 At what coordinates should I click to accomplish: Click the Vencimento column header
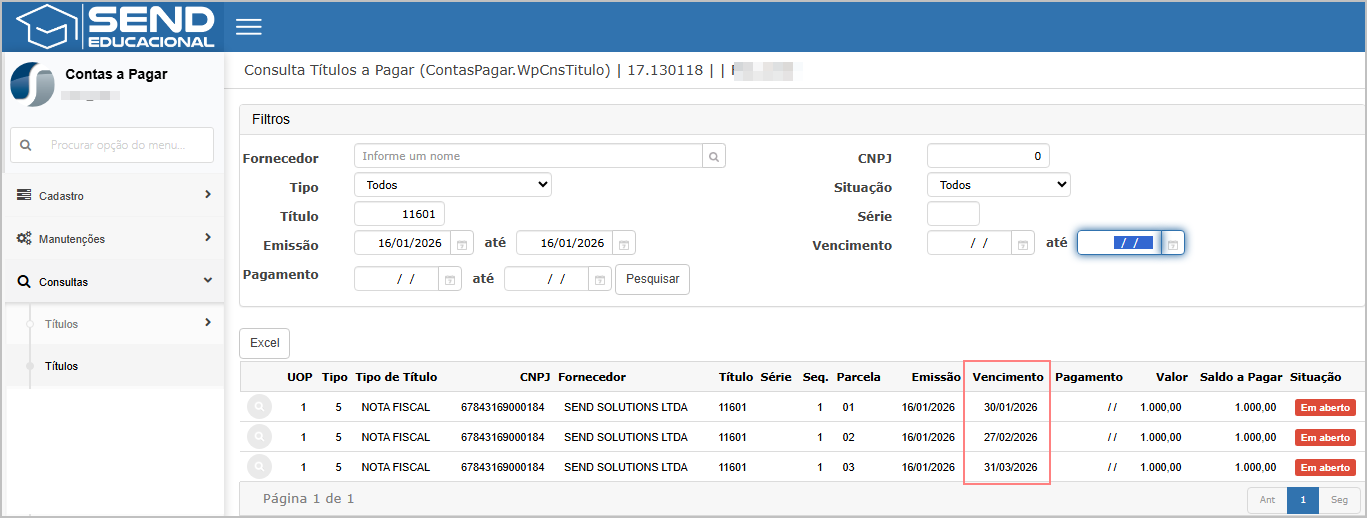coord(1007,377)
